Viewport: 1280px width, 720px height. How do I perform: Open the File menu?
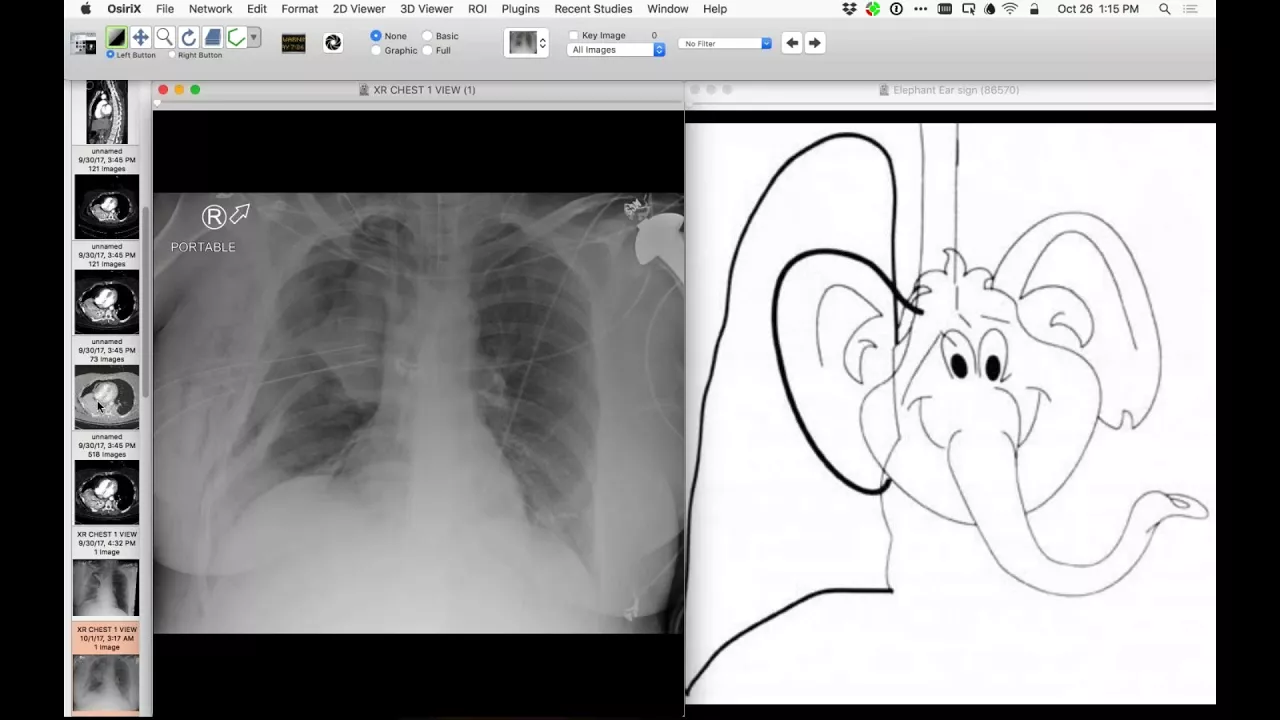point(165,9)
